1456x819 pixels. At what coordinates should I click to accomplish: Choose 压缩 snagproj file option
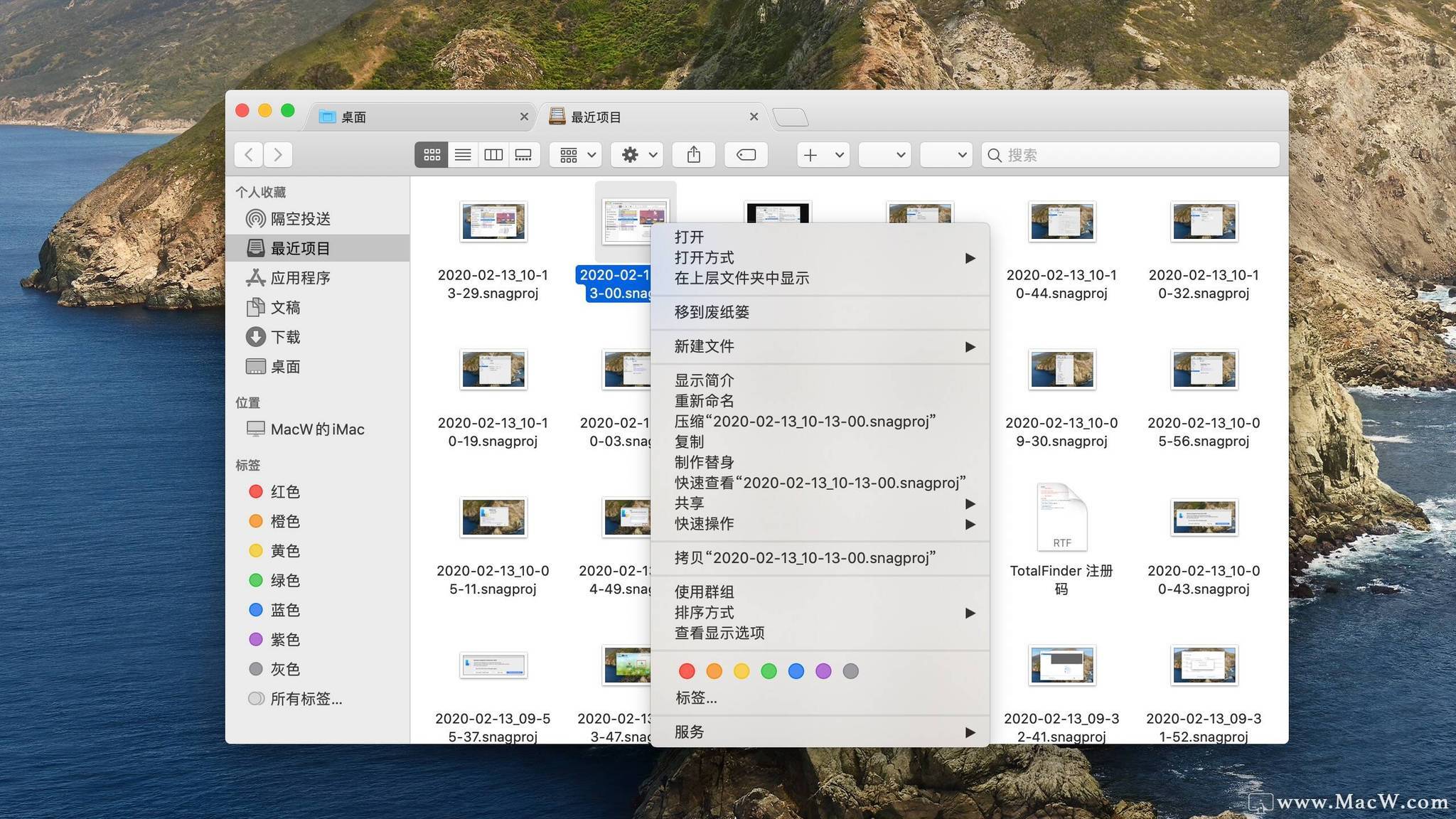820,422
